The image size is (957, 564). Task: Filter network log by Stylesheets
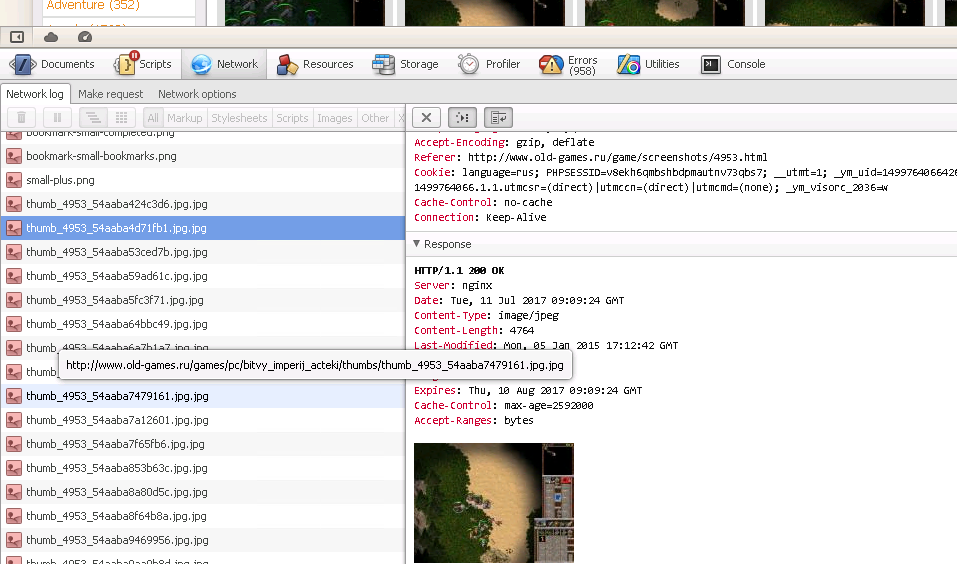coord(239,118)
